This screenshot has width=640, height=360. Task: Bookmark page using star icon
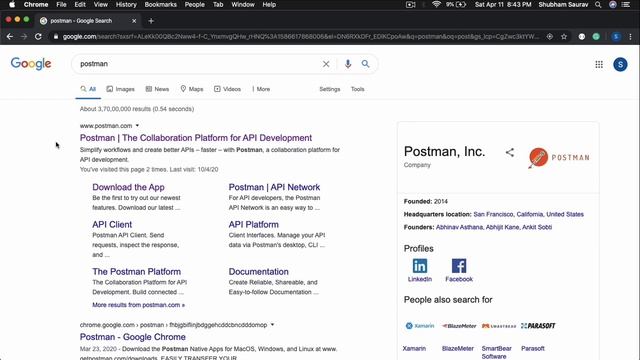pyautogui.click(x=564, y=36)
